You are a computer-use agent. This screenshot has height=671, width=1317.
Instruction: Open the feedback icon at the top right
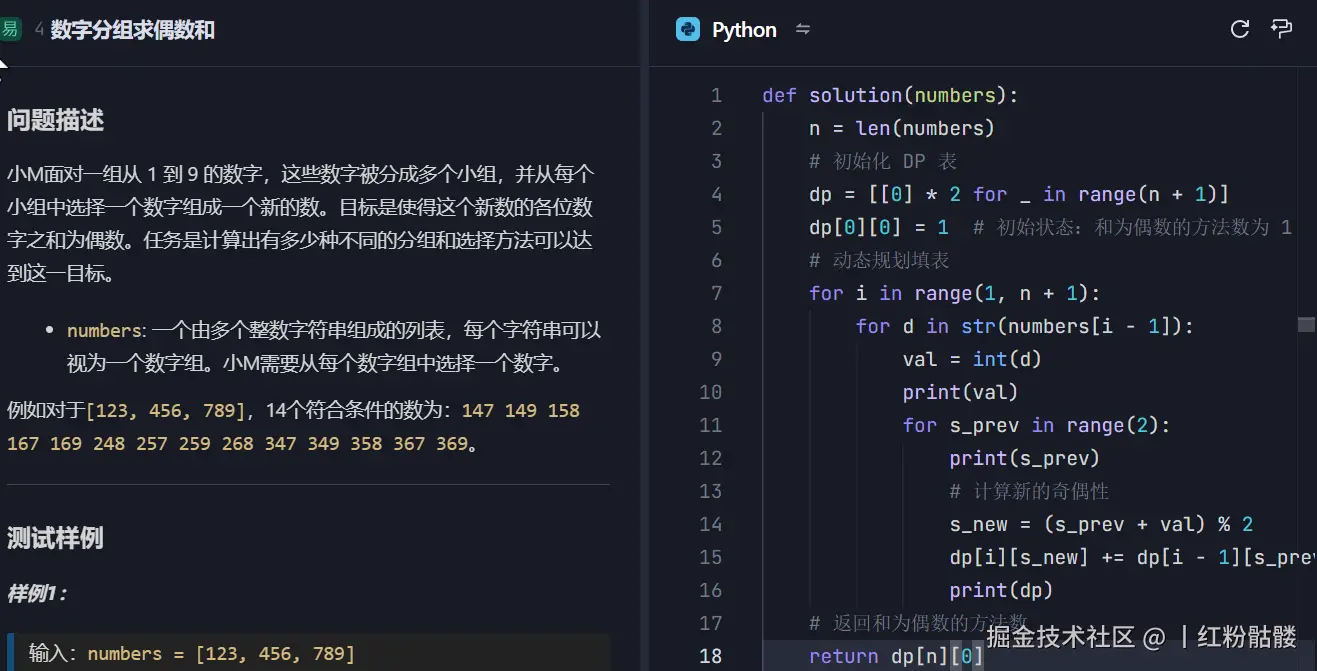click(x=1283, y=29)
